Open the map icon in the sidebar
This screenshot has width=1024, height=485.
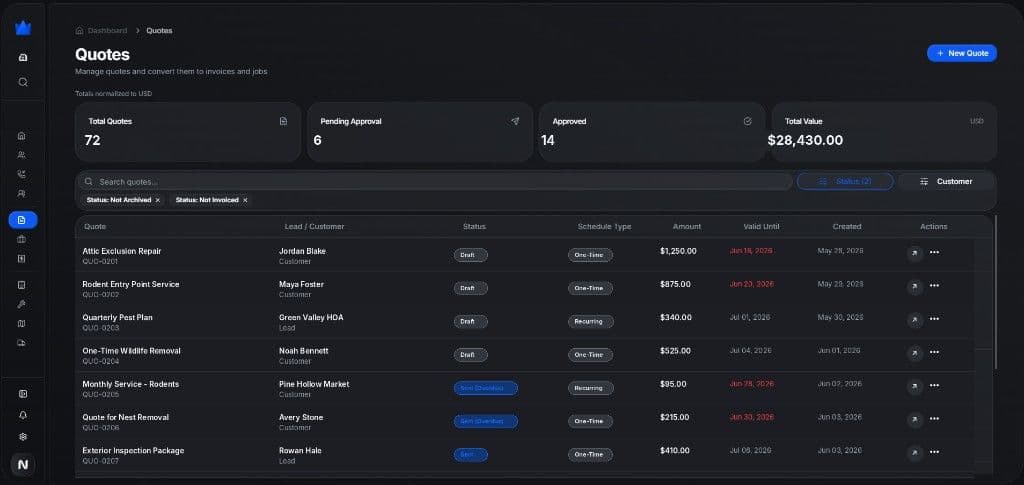[x=22, y=324]
